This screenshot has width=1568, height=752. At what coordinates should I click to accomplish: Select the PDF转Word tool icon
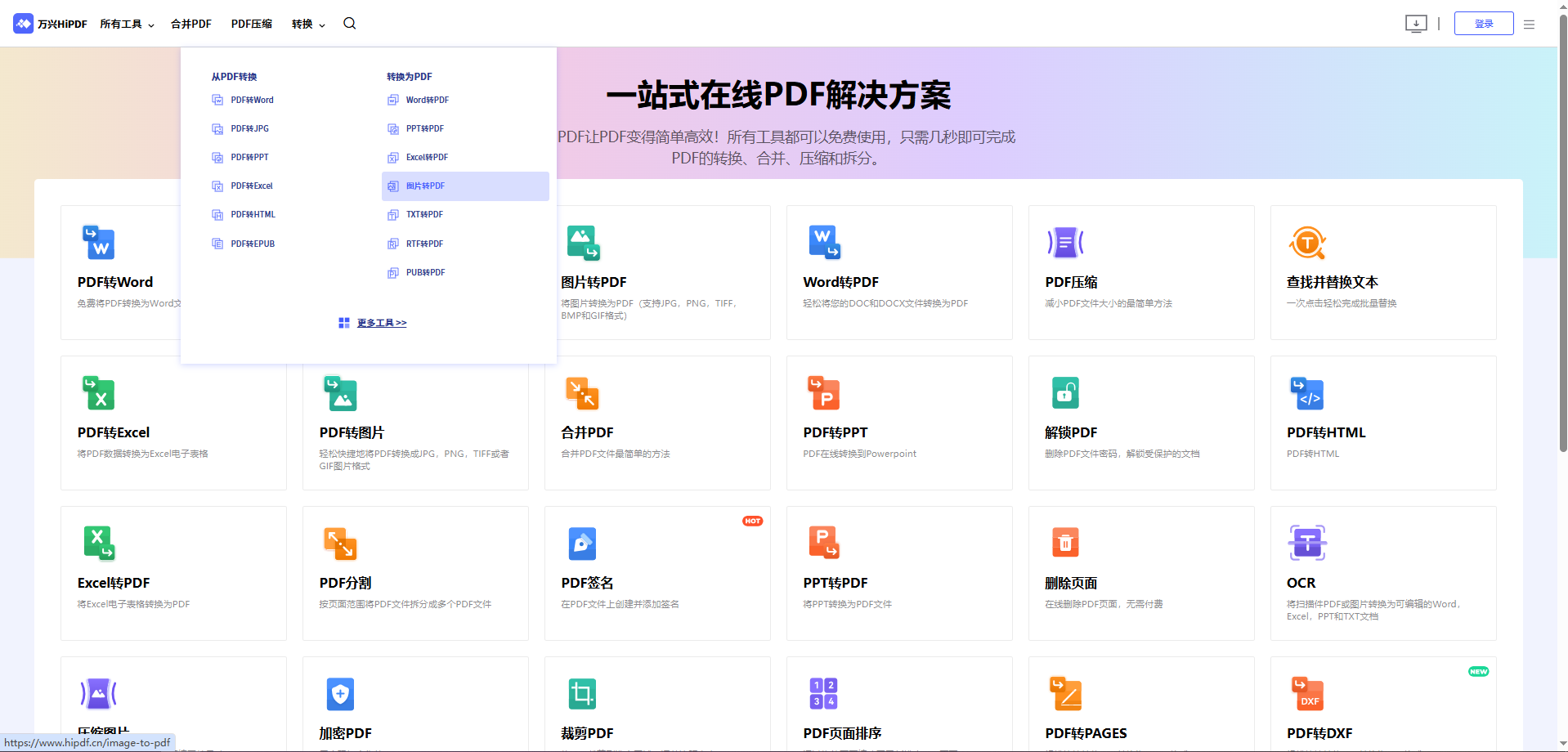point(99,242)
